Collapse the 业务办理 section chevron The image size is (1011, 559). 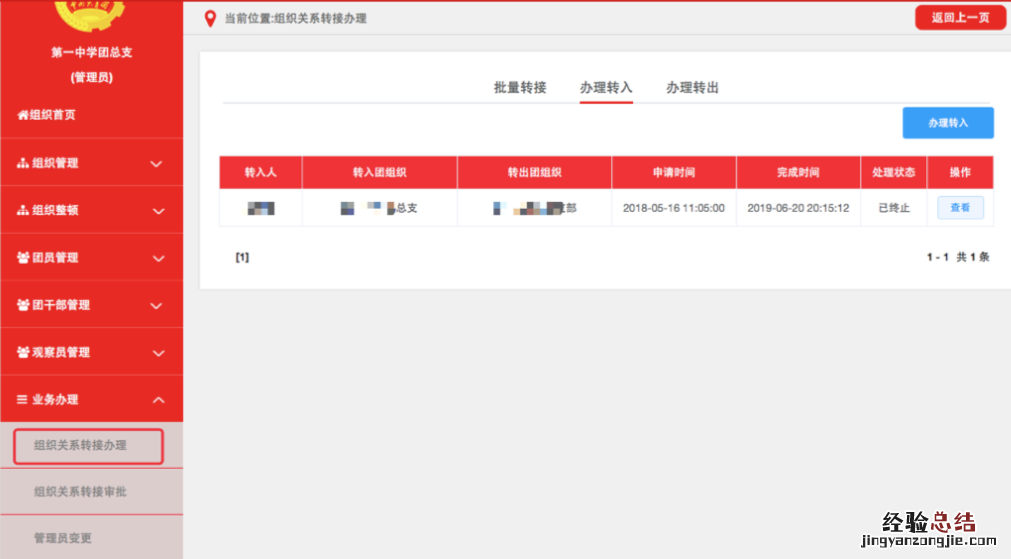157,400
